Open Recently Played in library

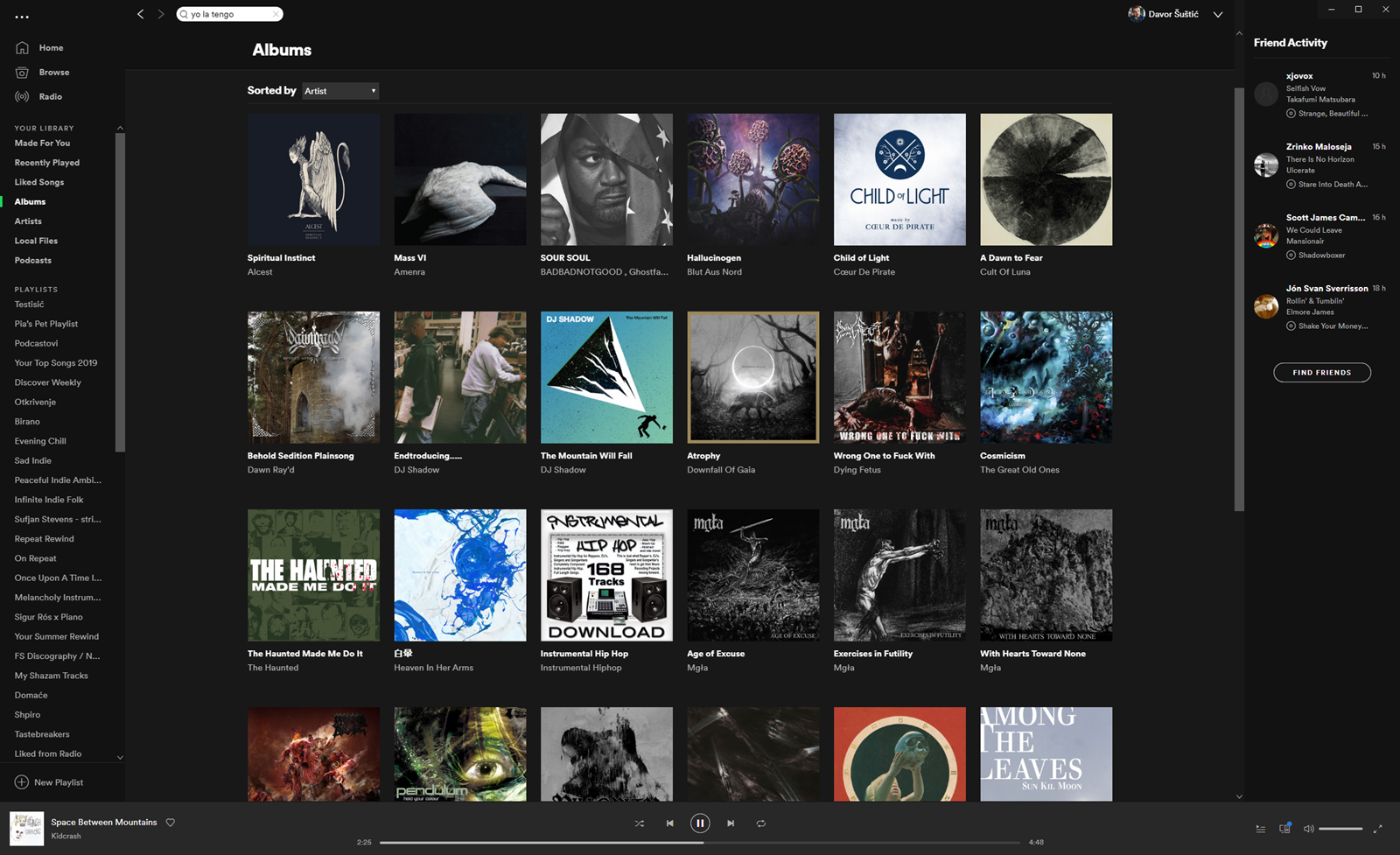tap(46, 163)
